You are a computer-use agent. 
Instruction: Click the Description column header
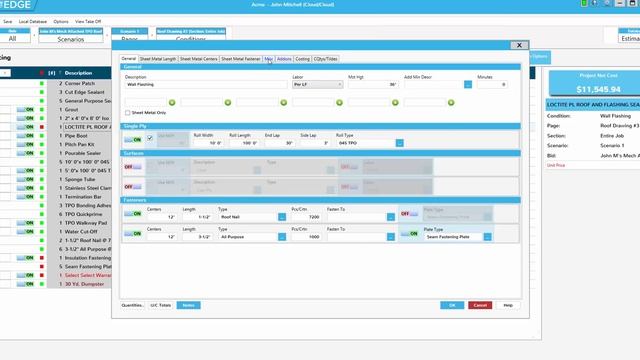pyautogui.click(x=78, y=73)
